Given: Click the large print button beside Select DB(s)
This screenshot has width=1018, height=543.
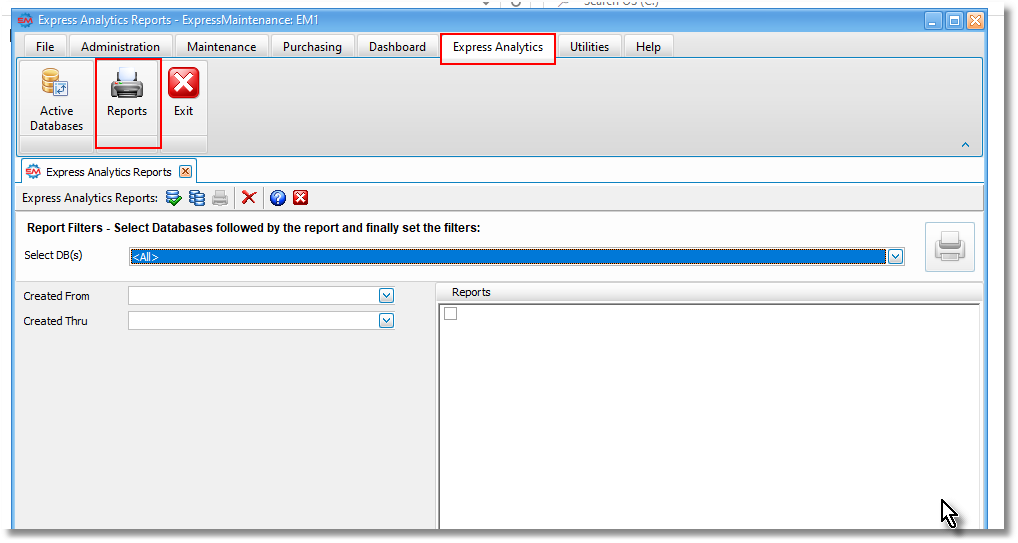Looking at the screenshot, I should [x=950, y=247].
